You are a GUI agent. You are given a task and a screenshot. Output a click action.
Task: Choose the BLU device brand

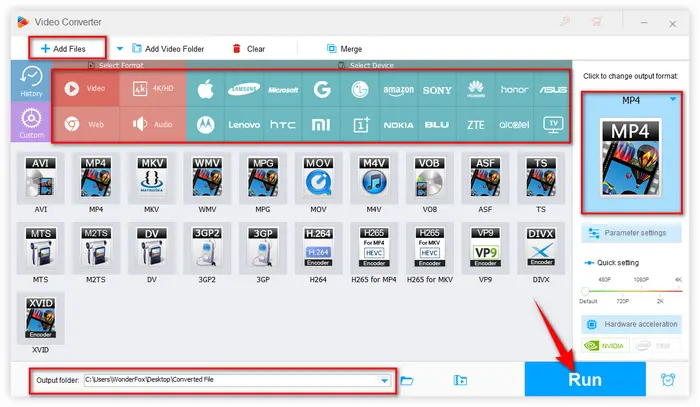(437, 125)
